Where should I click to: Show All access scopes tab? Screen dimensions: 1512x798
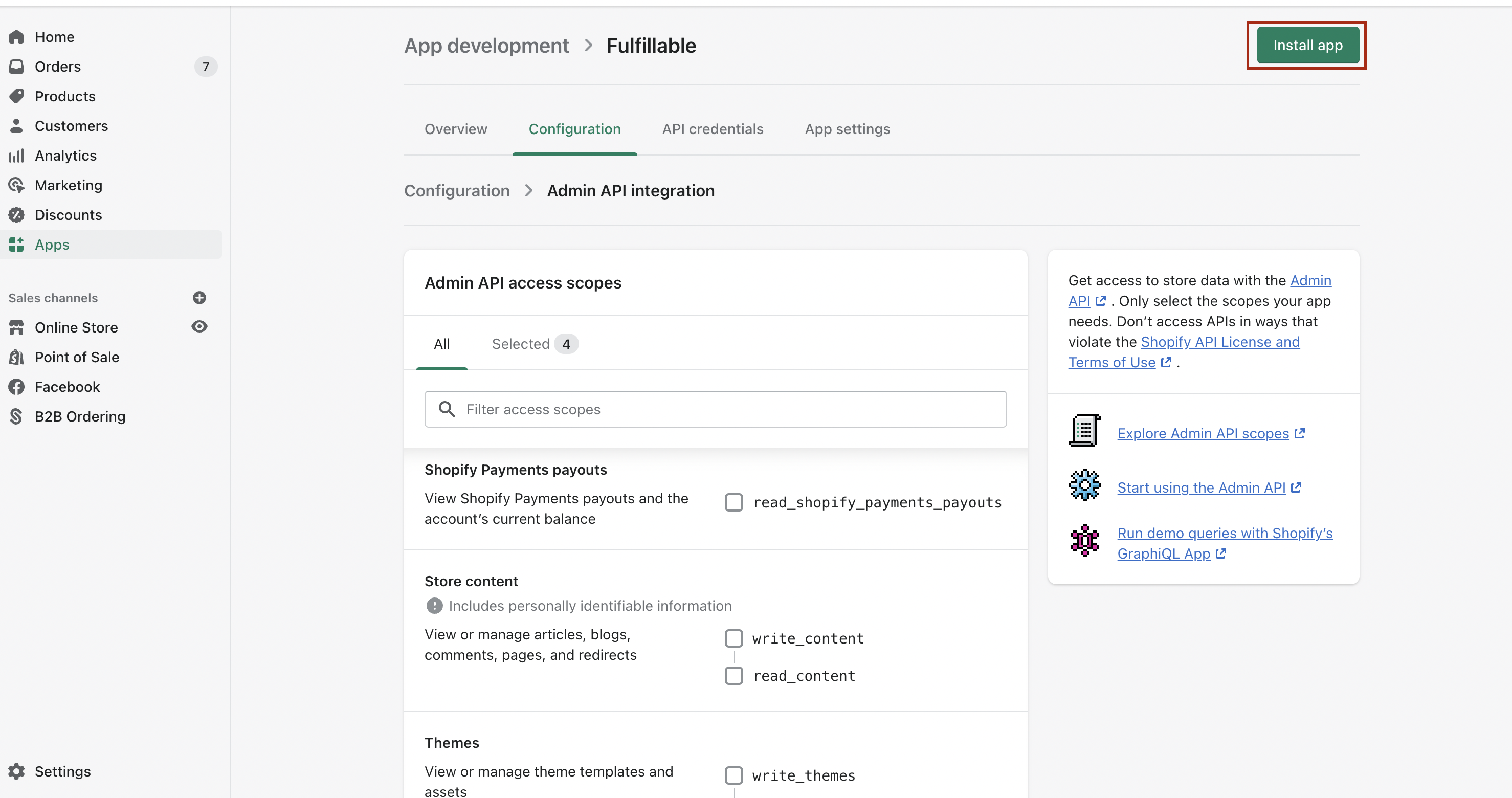click(442, 344)
